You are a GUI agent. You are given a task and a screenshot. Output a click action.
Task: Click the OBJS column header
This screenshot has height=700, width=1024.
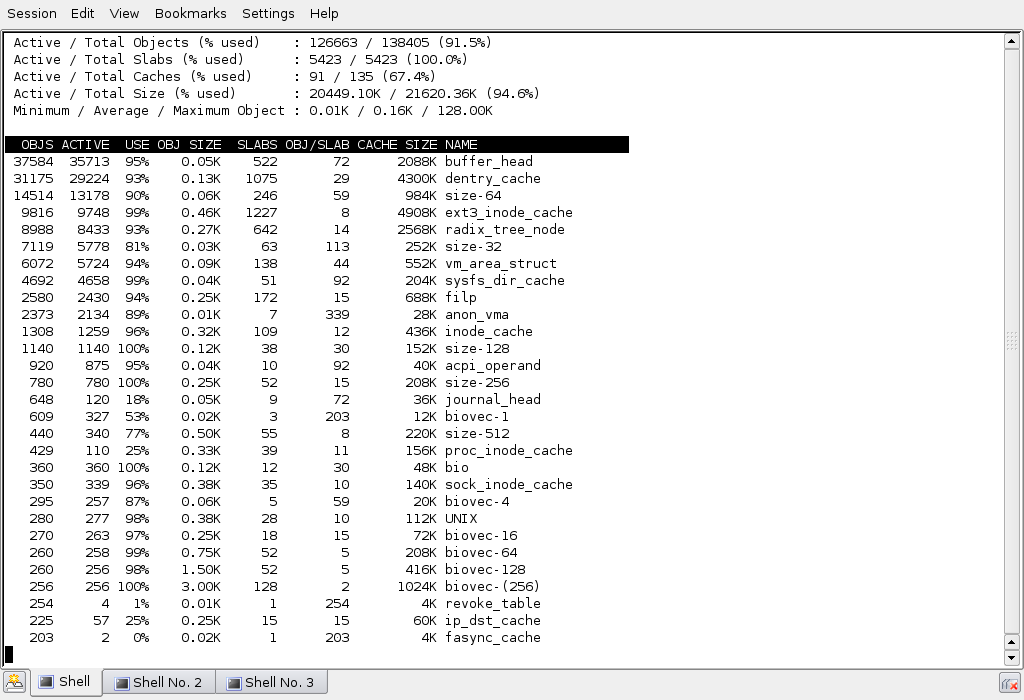[x=37, y=144]
